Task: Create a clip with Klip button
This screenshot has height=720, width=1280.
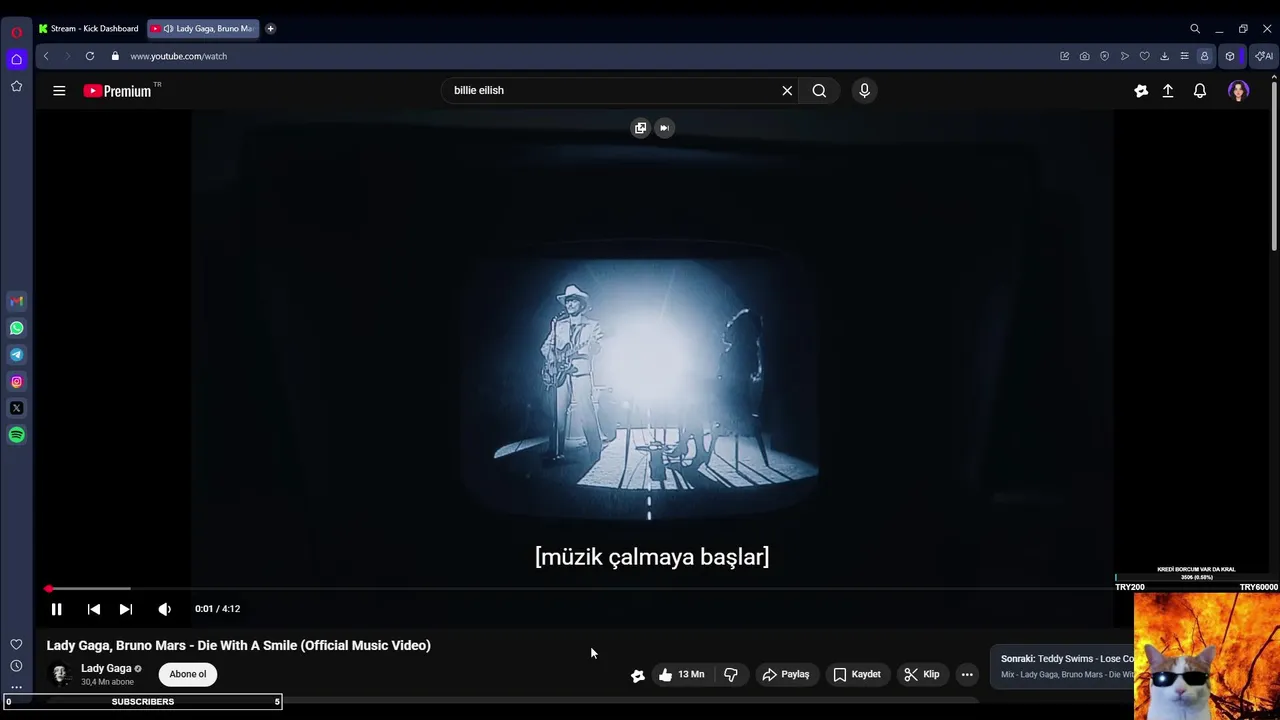Action: 922,675
